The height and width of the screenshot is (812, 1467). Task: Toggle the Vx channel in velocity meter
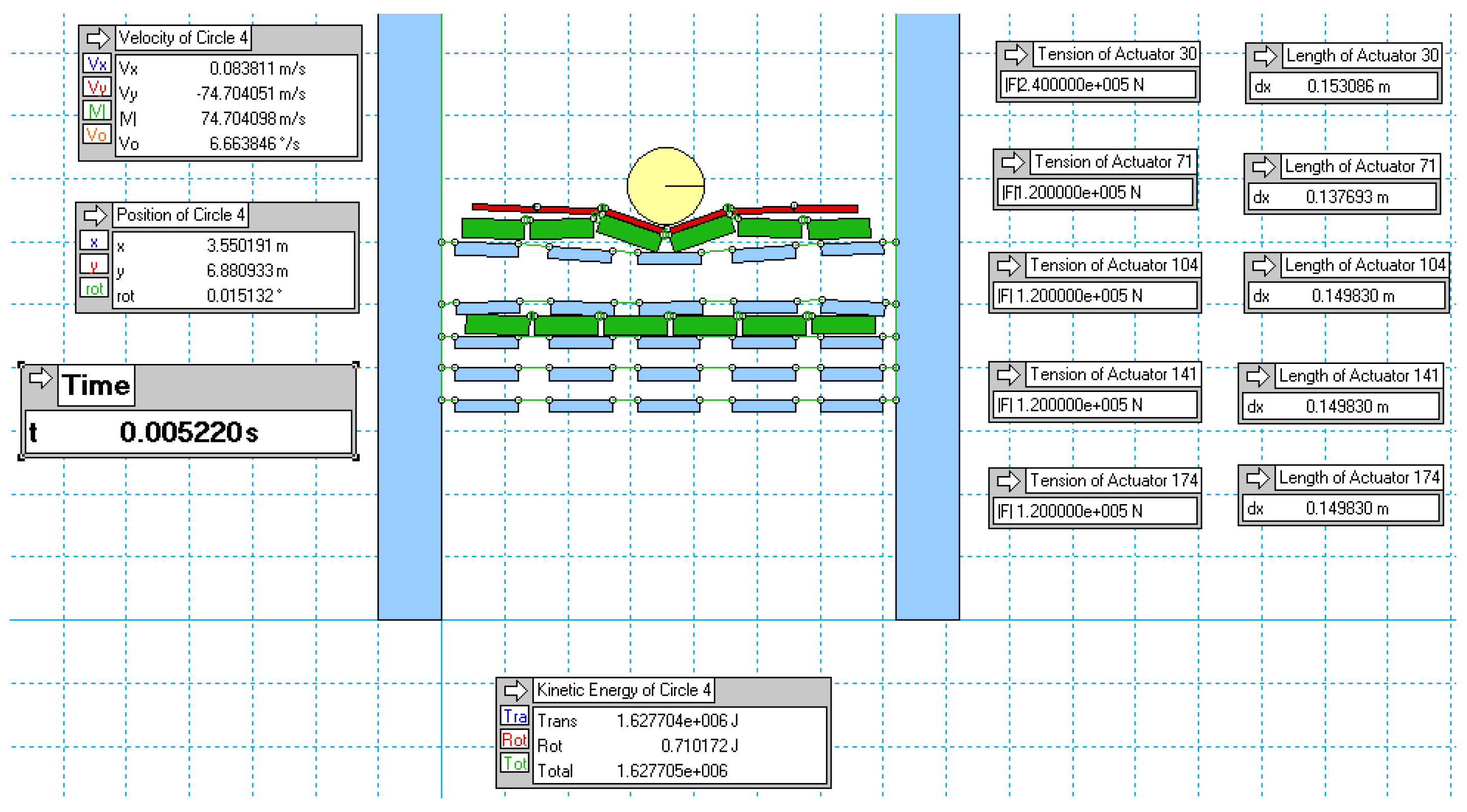97,64
